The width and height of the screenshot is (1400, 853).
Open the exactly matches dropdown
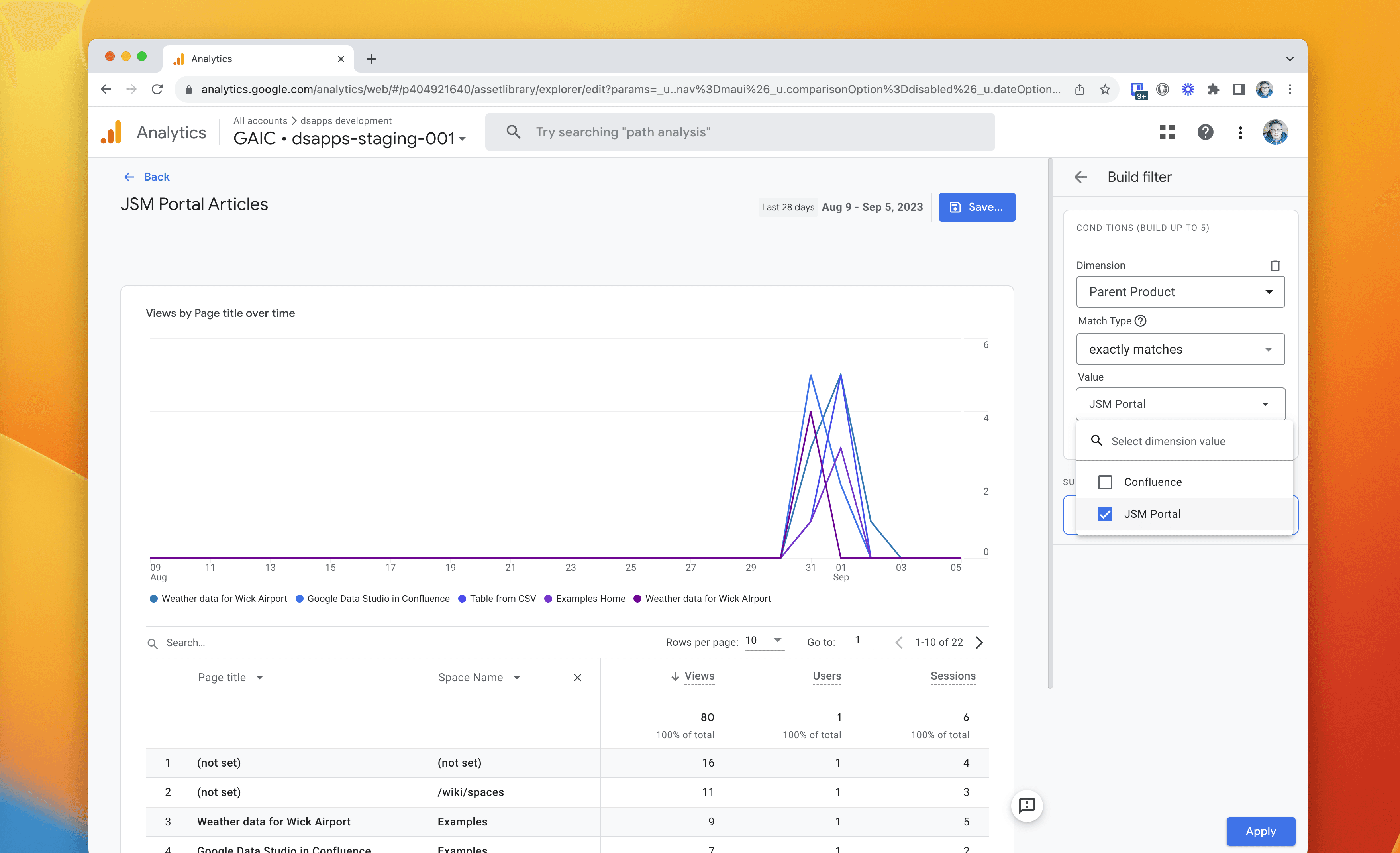pos(1180,349)
